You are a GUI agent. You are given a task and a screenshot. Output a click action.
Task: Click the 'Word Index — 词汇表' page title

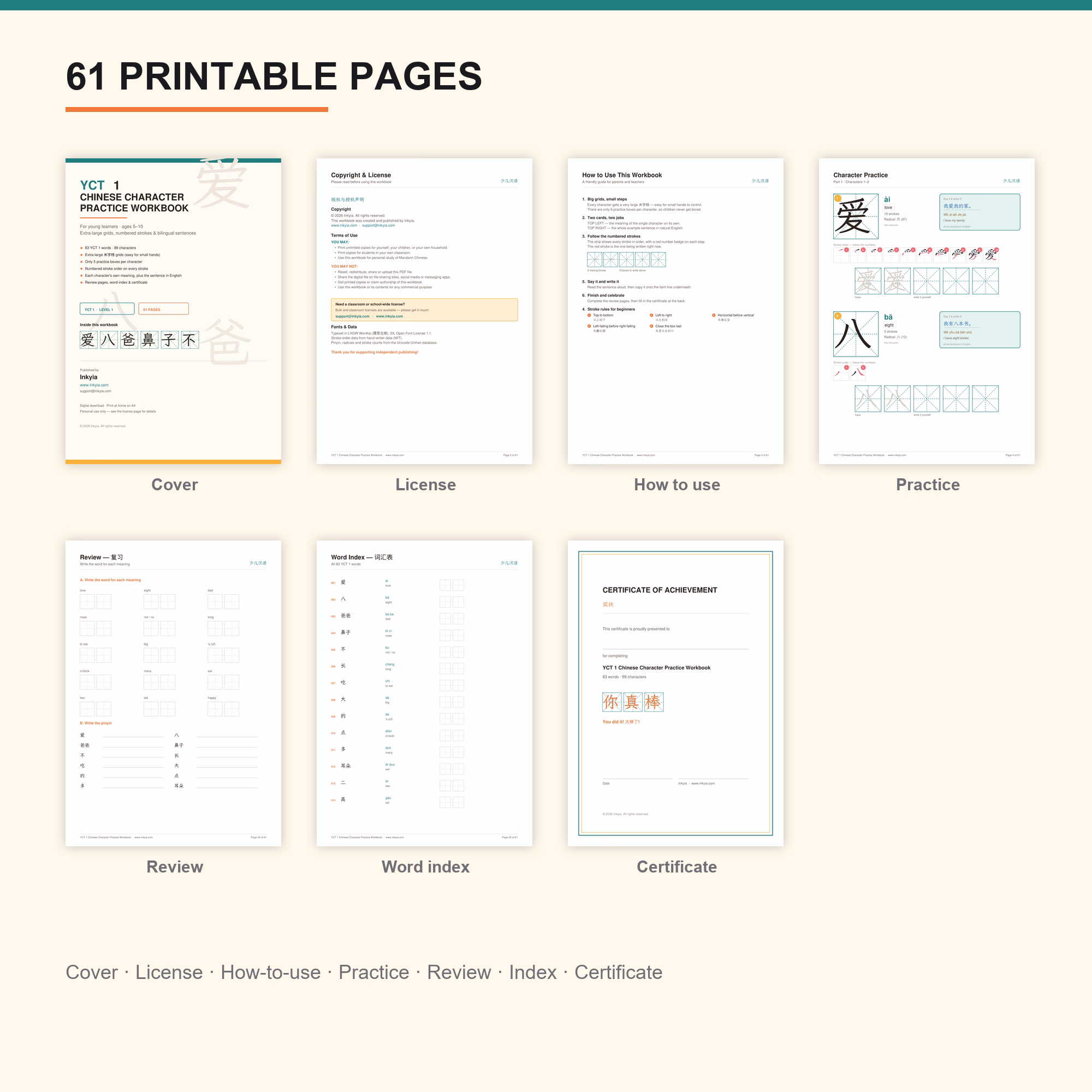[x=362, y=557]
